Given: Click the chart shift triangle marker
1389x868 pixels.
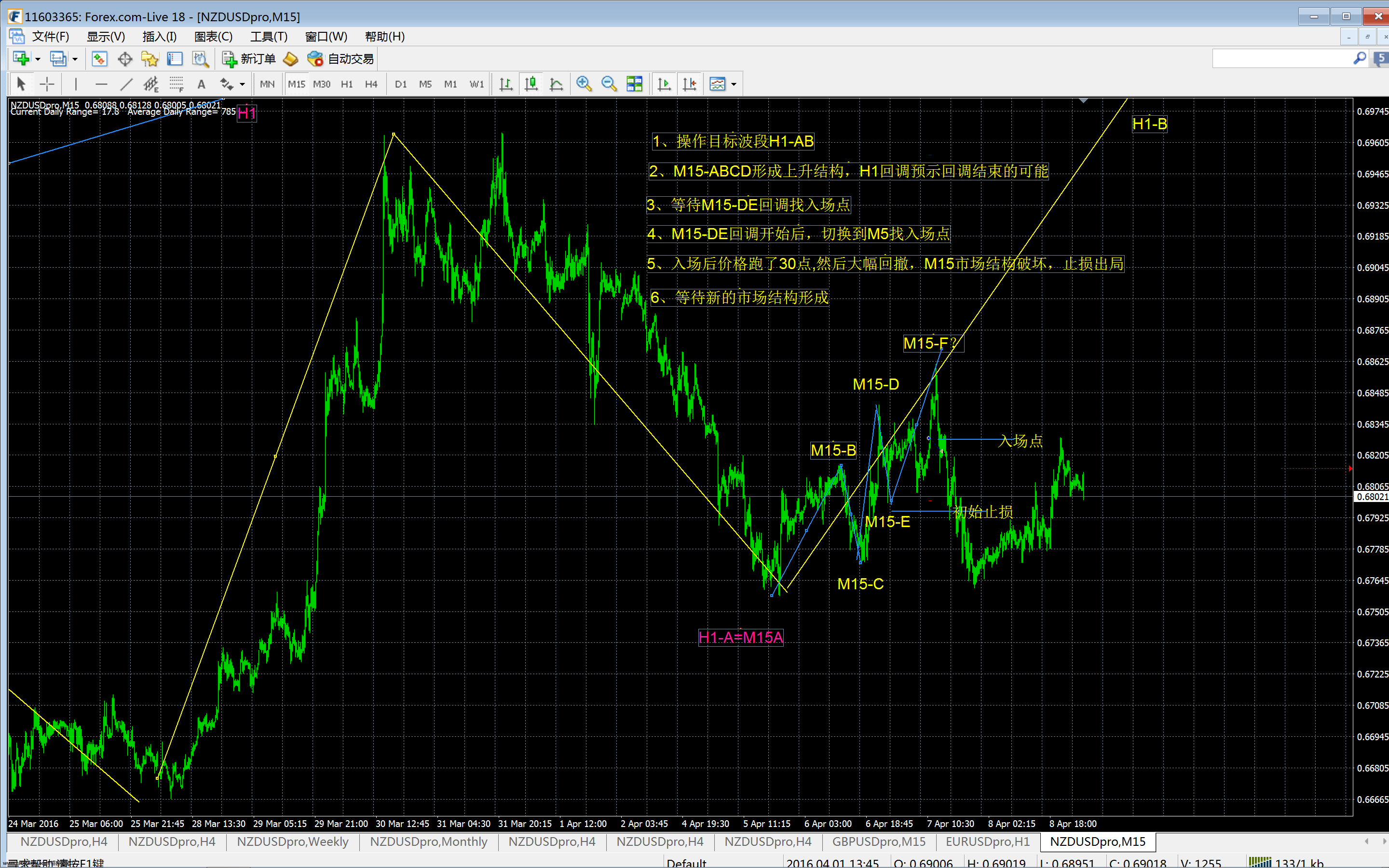Looking at the screenshot, I should pyautogui.click(x=1083, y=101).
